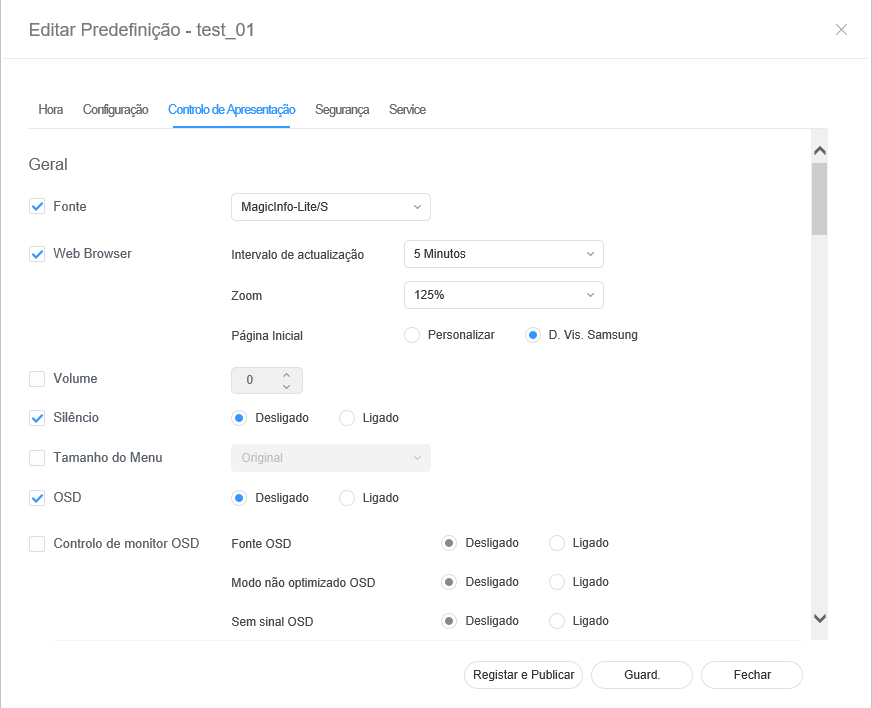Viewport: 872px width, 708px height.
Task: Enable the Tamanho do Menu checkbox
Action: (37, 458)
